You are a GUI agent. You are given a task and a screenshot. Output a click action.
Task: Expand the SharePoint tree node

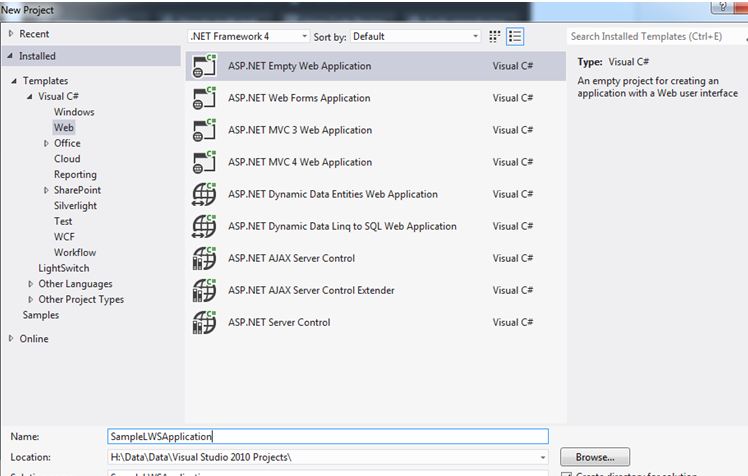tap(46, 190)
